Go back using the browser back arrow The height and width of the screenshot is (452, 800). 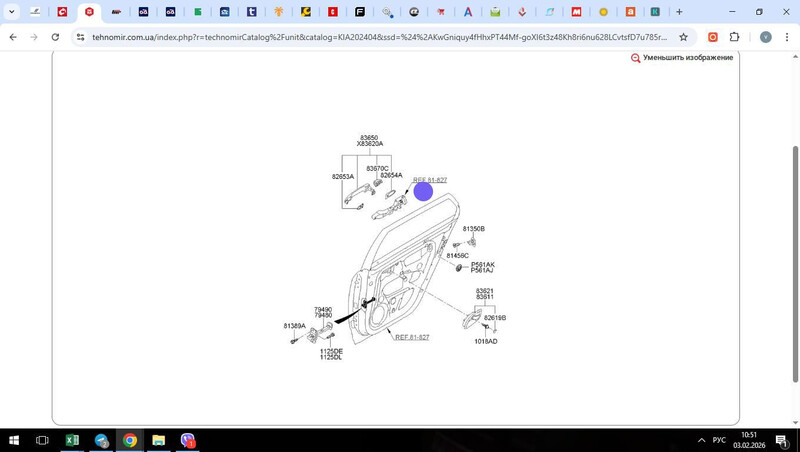coord(12,37)
